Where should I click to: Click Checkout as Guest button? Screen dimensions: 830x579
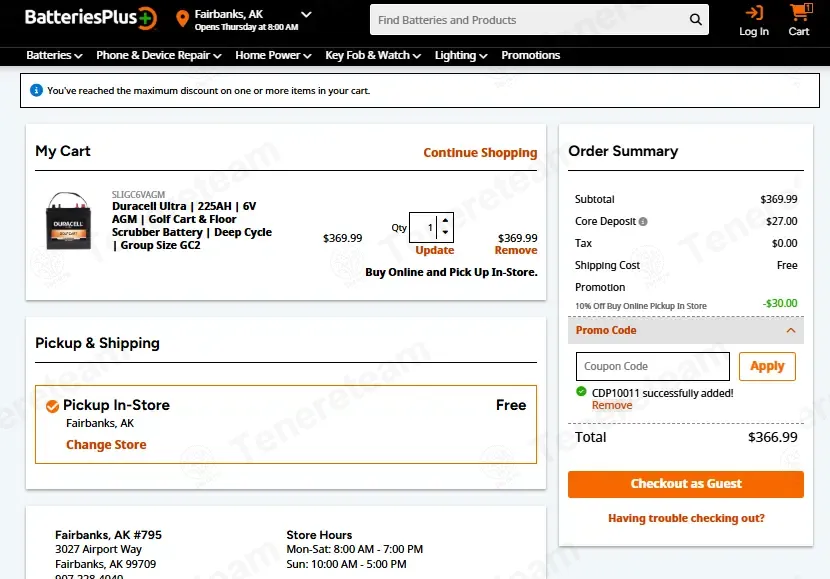686,484
